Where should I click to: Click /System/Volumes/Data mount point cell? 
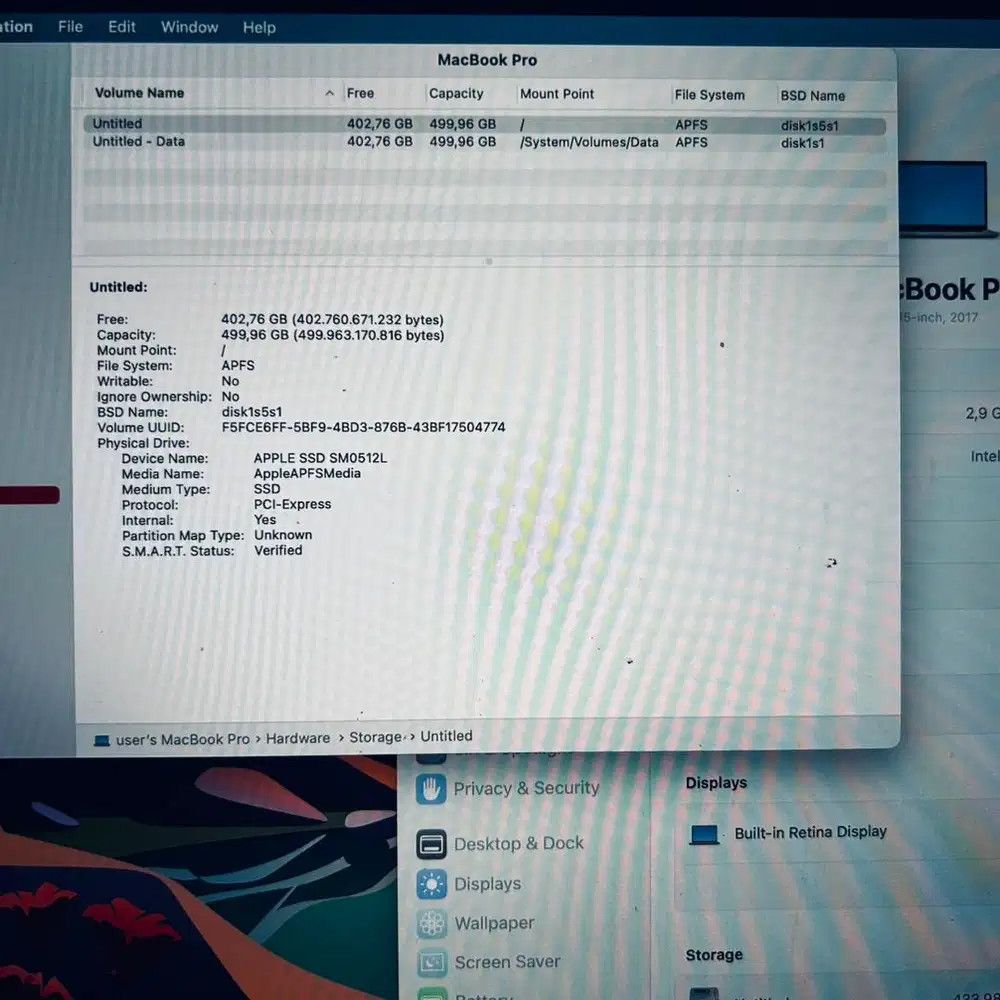pos(589,142)
